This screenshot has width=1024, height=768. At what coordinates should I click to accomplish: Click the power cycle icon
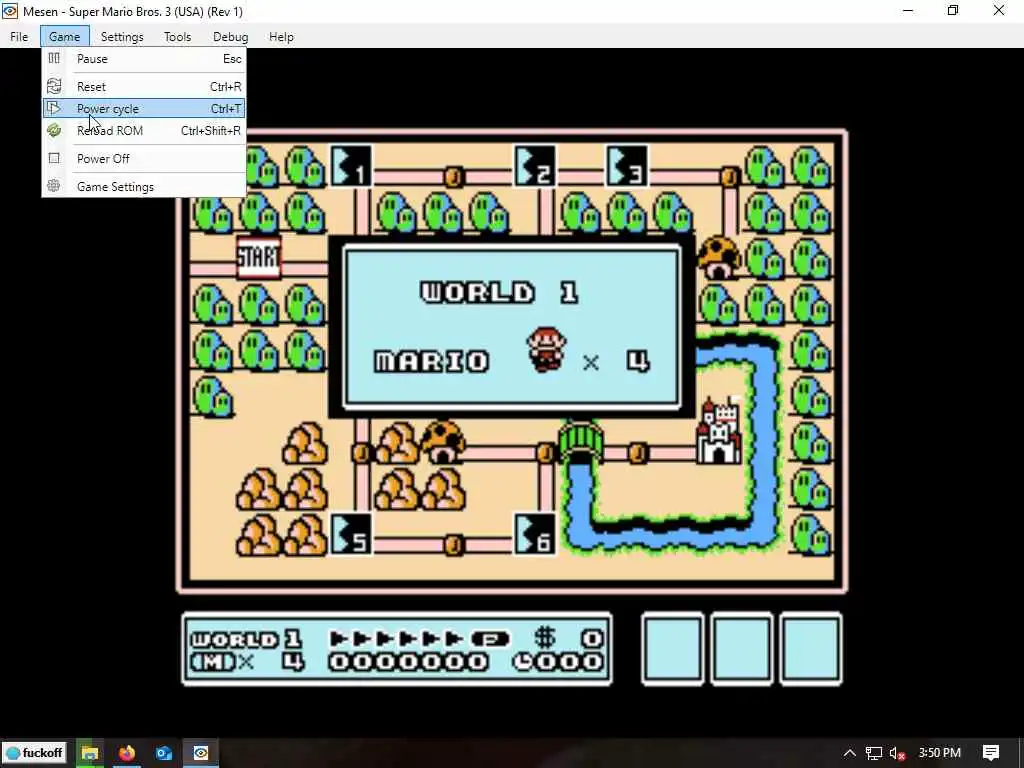pos(54,108)
